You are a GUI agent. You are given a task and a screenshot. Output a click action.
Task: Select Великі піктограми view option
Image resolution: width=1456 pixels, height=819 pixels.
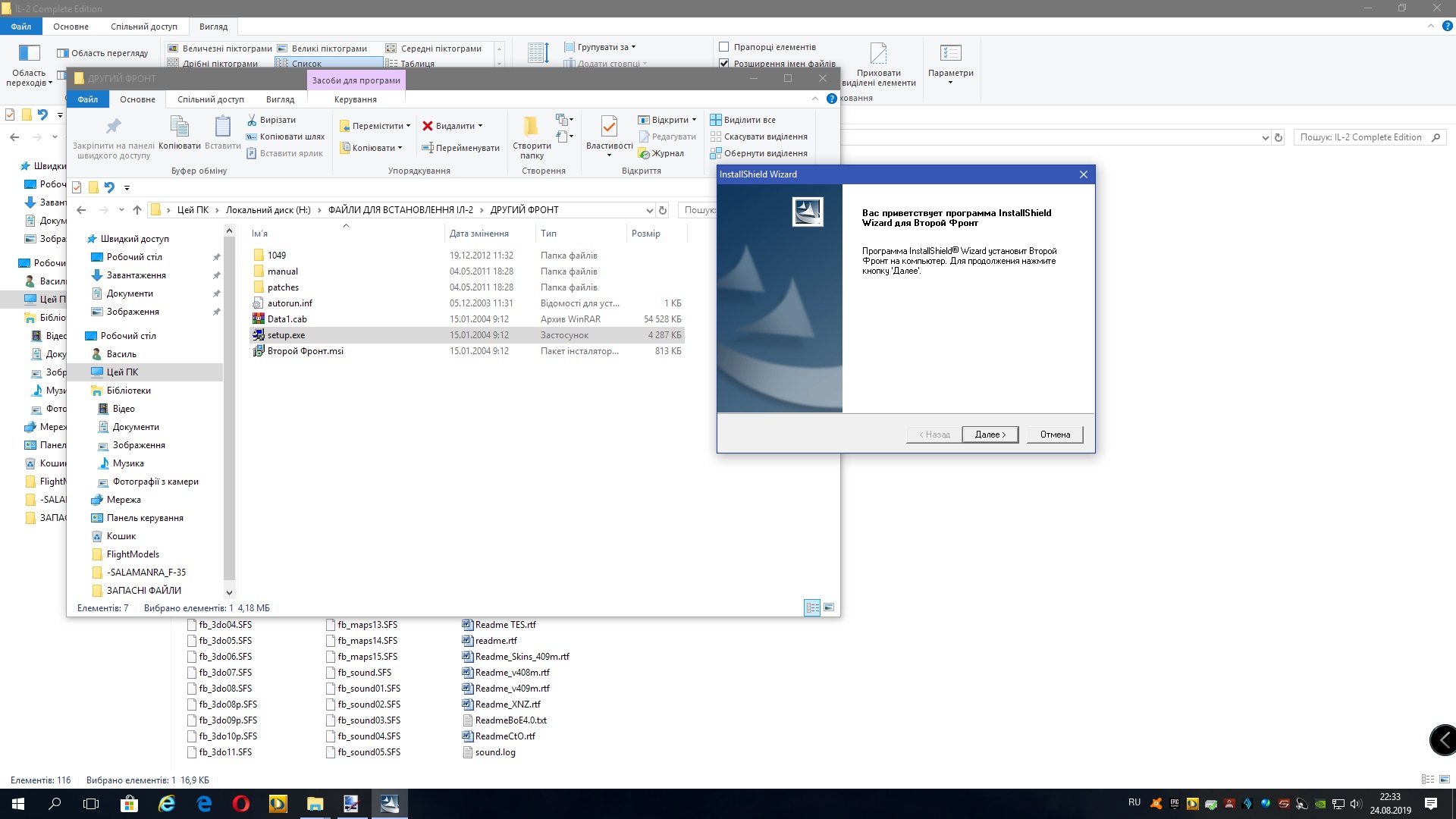pos(322,49)
